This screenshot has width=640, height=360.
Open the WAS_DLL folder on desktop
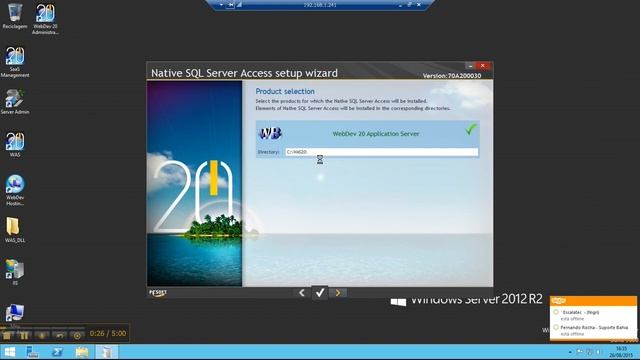15,230
